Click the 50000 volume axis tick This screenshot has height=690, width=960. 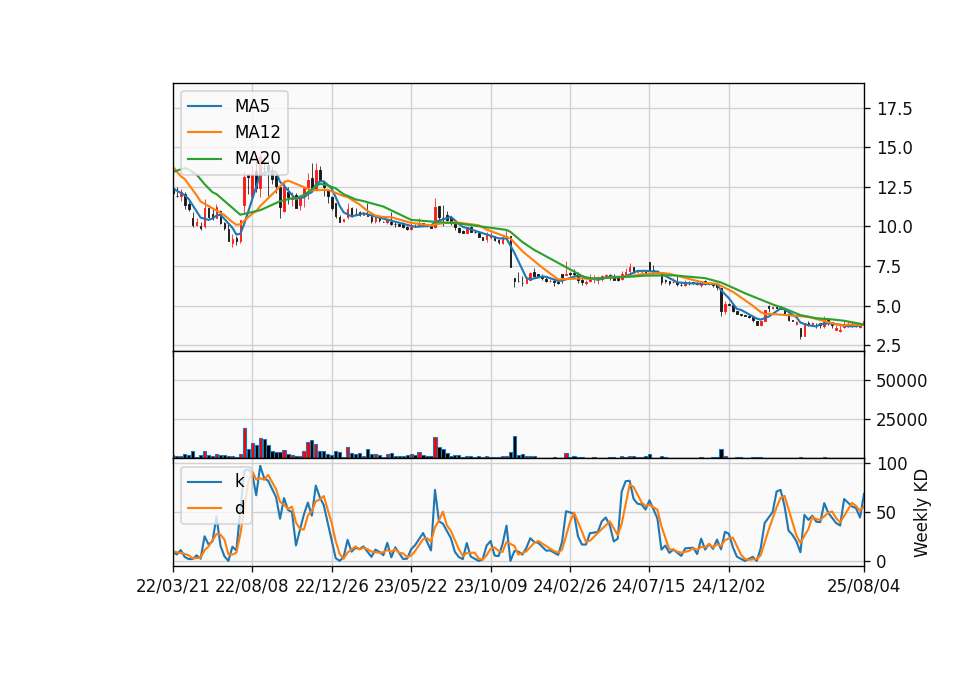(902, 381)
